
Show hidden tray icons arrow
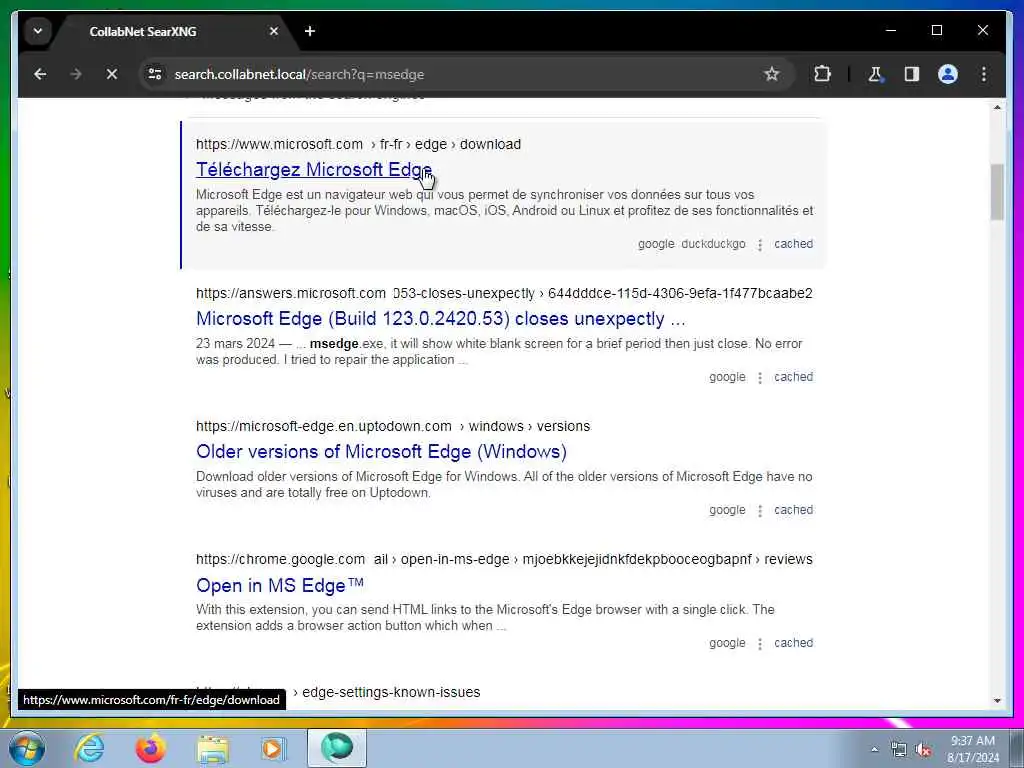[x=874, y=749]
